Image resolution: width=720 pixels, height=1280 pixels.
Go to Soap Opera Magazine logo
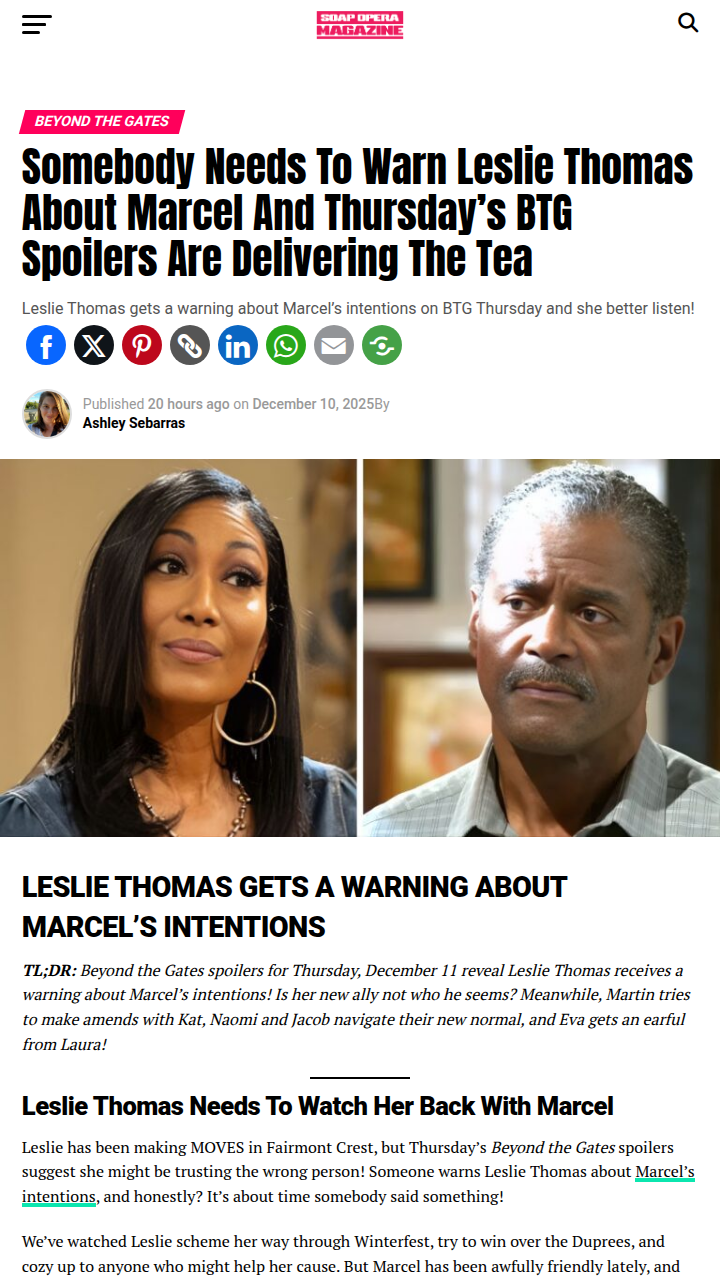pos(360,25)
